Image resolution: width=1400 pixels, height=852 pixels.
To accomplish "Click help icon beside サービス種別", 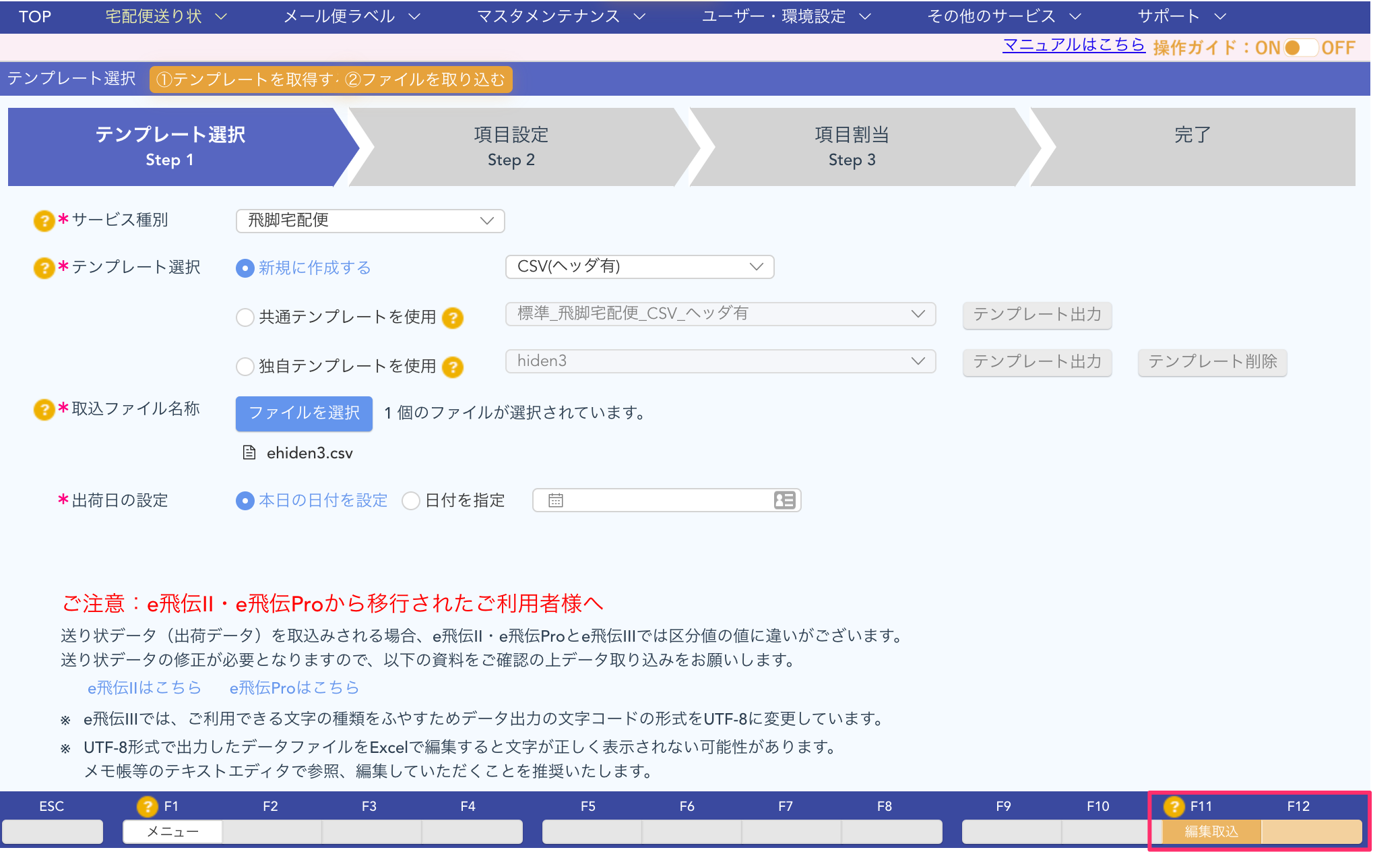I will tap(44, 220).
